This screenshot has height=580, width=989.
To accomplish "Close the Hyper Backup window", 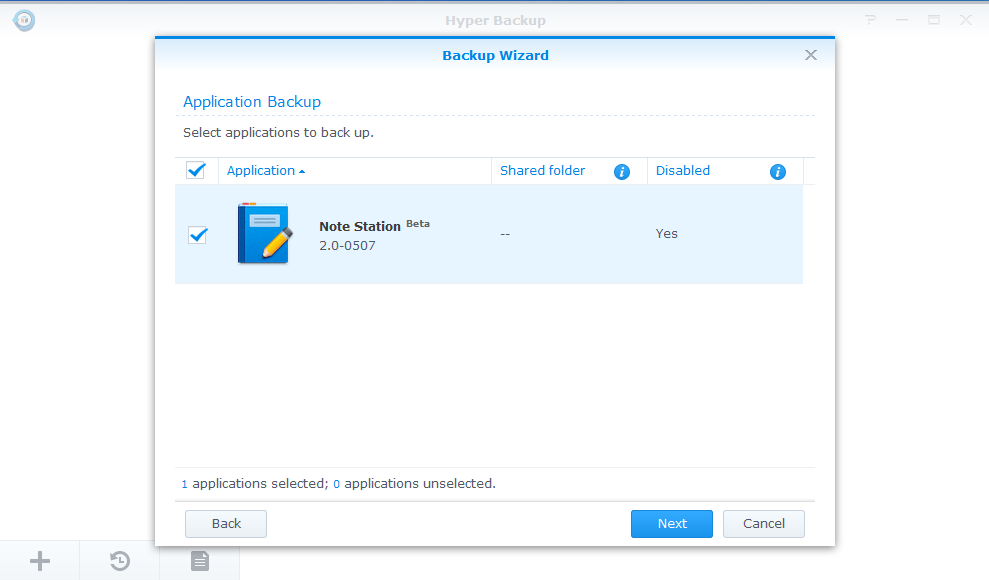I will click(x=966, y=20).
